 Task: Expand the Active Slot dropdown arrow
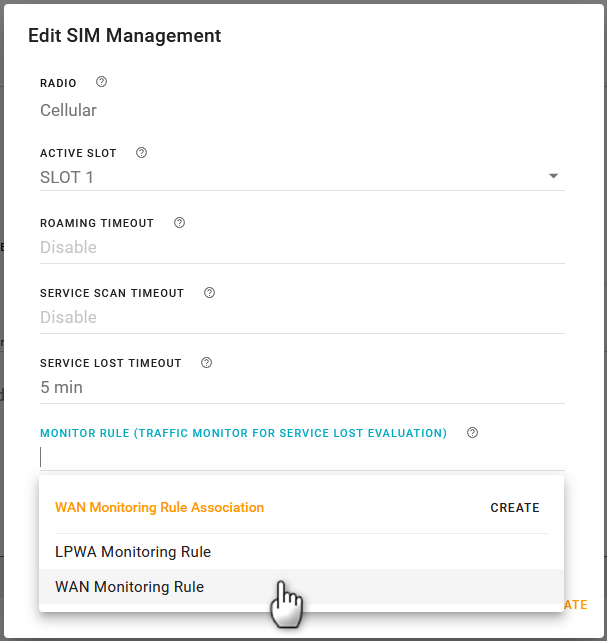(553, 177)
